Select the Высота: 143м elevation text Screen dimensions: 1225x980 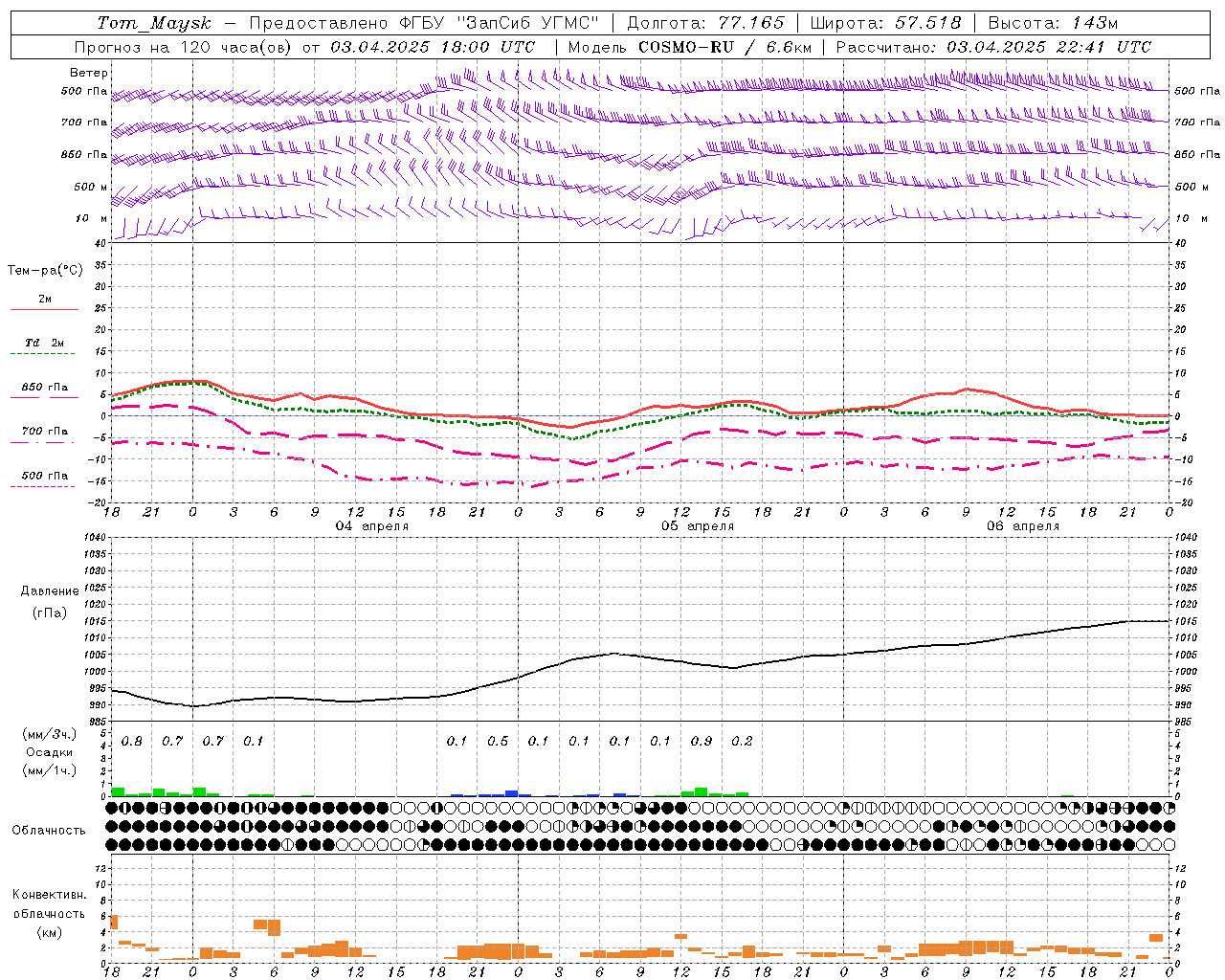coord(1053,23)
